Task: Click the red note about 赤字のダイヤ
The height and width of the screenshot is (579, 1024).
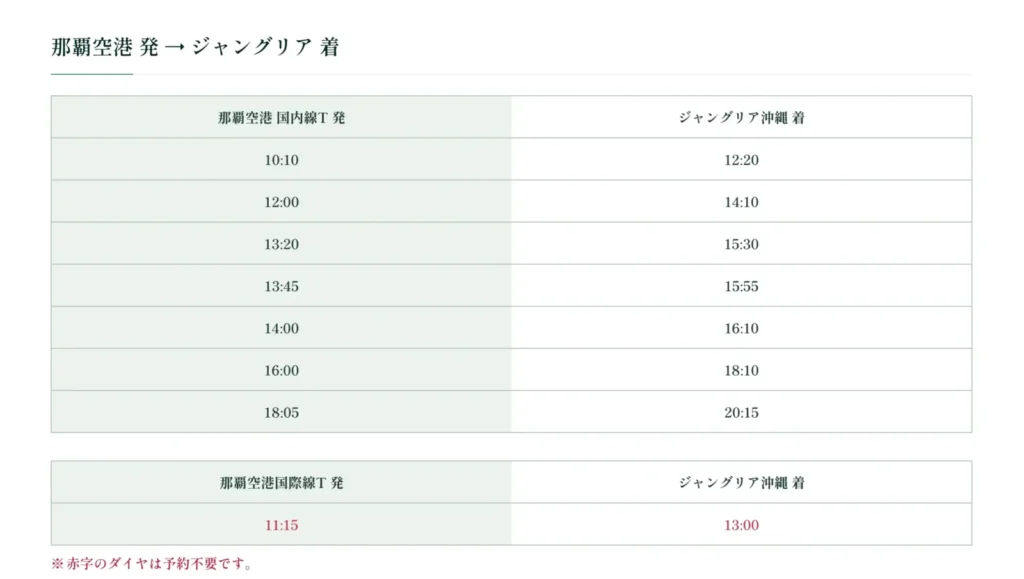Action: click(x=152, y=563)
